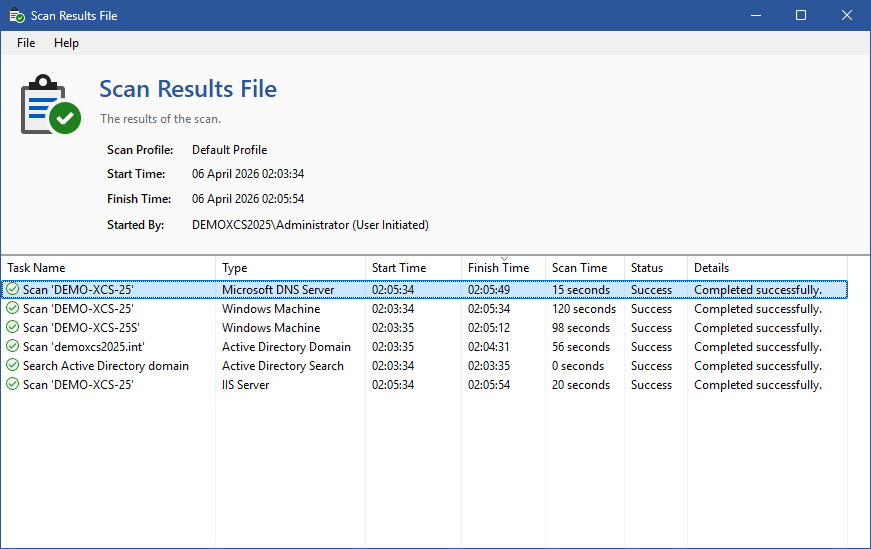Screen dimensions: 871x549
Task: Click the Start Time column header
Action: coord(399,268)
